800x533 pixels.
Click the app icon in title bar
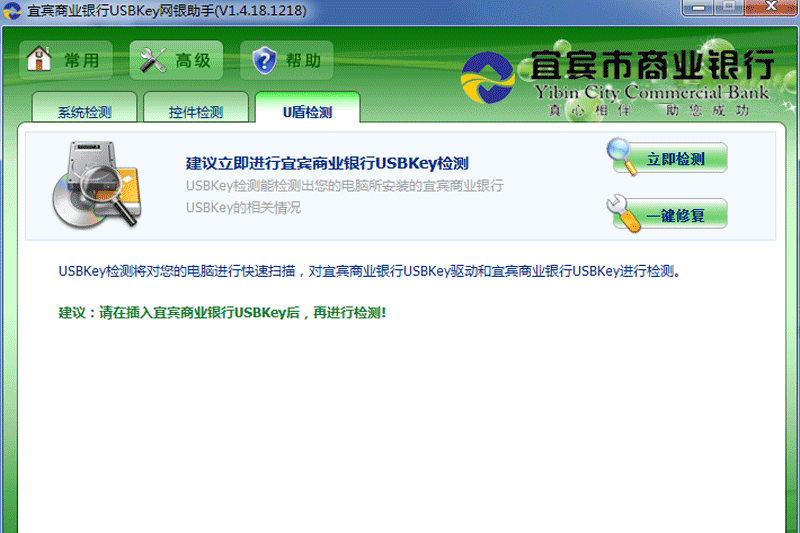tap(12, 11)
